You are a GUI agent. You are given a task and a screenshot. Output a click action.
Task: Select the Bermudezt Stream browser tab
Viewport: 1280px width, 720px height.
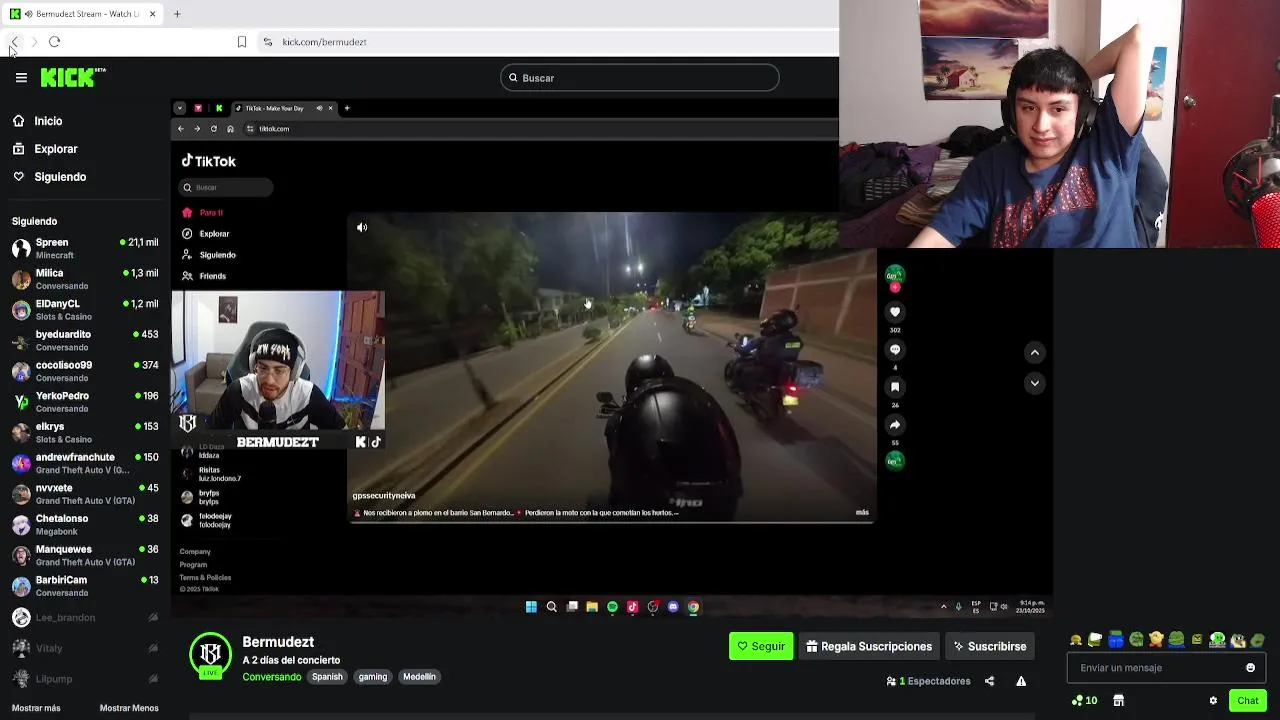tap(83, 14)
